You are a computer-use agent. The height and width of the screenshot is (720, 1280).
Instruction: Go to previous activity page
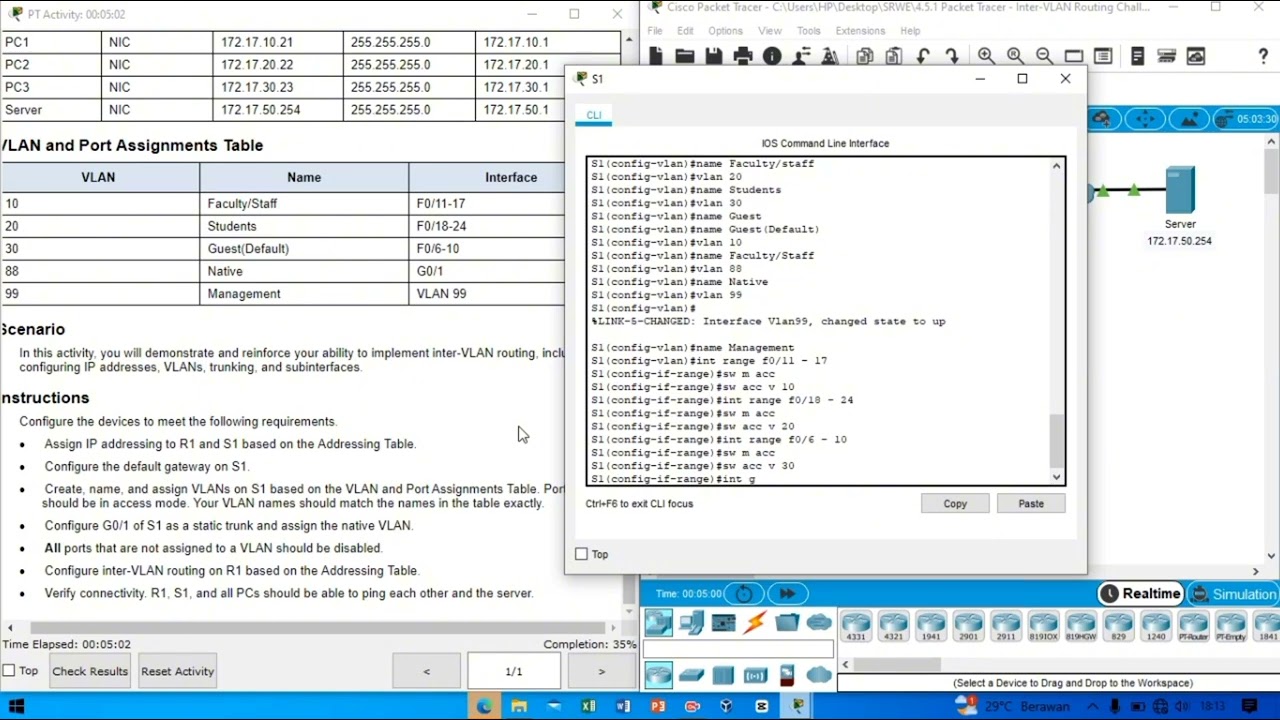click(427, 671)
